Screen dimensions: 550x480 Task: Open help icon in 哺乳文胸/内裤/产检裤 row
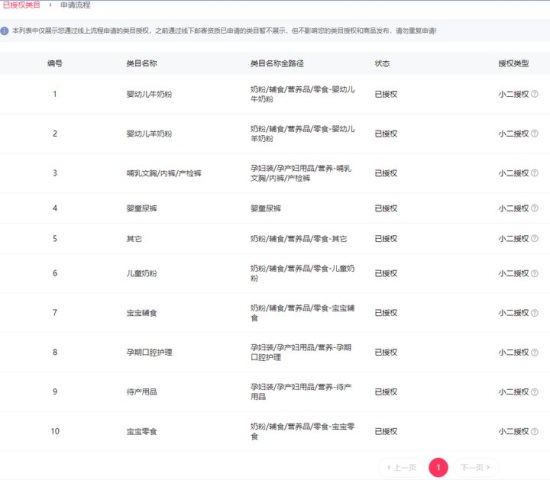[535, 173]
